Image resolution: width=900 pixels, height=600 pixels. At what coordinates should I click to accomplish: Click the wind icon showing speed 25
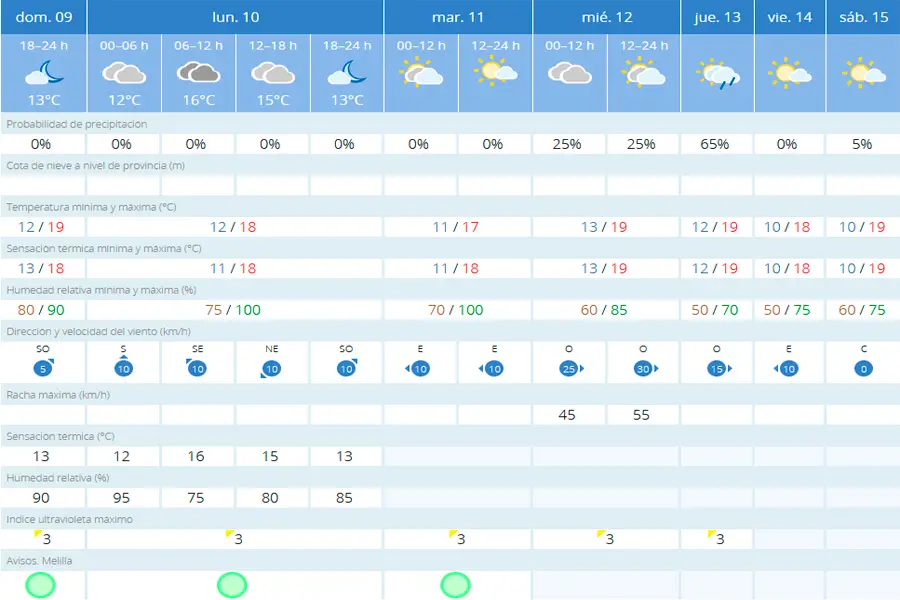click(571, 369)
